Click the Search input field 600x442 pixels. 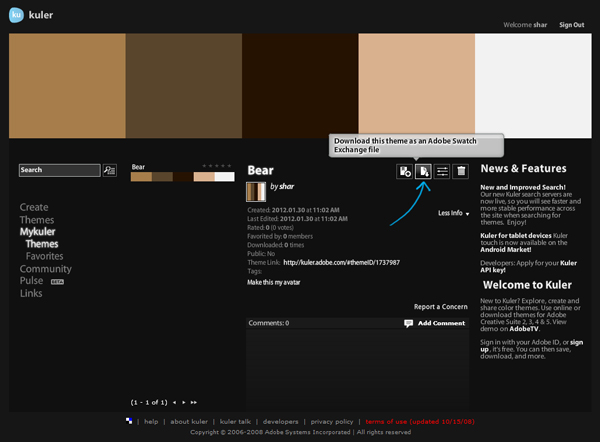60,170
